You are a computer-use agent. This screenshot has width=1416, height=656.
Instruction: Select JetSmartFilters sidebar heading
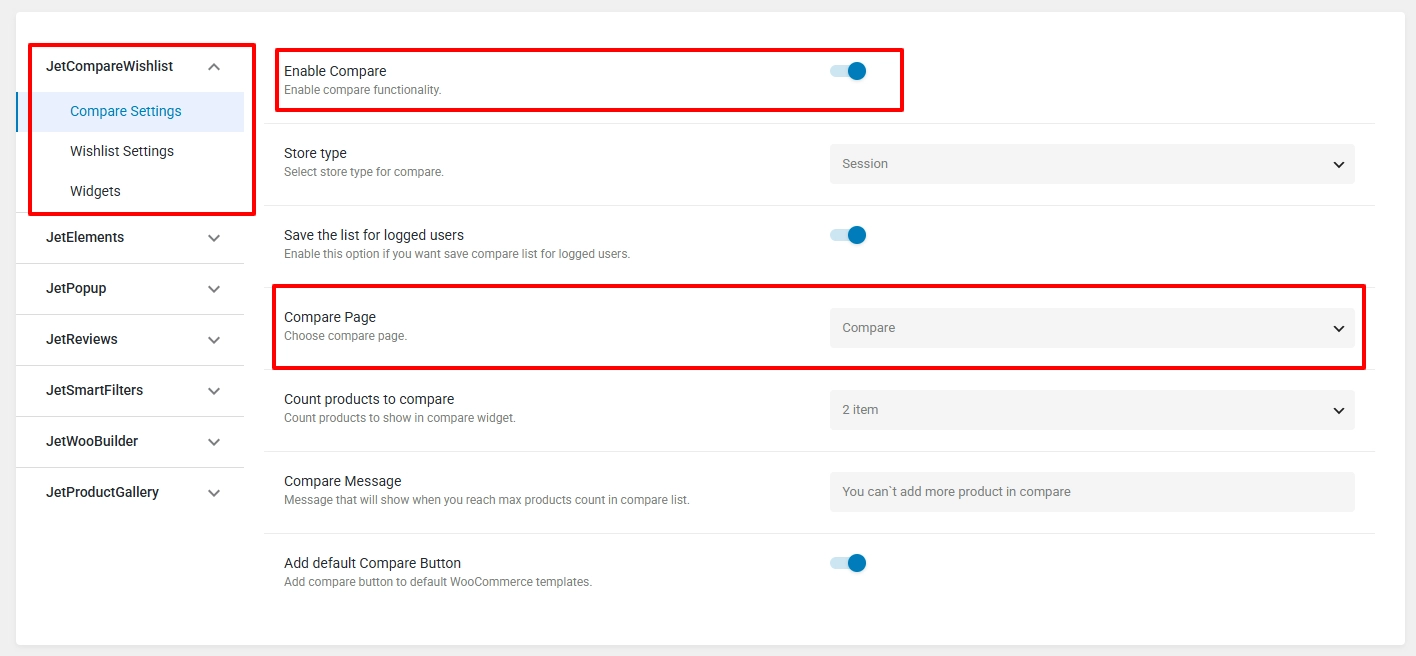[x=94, y=390]
